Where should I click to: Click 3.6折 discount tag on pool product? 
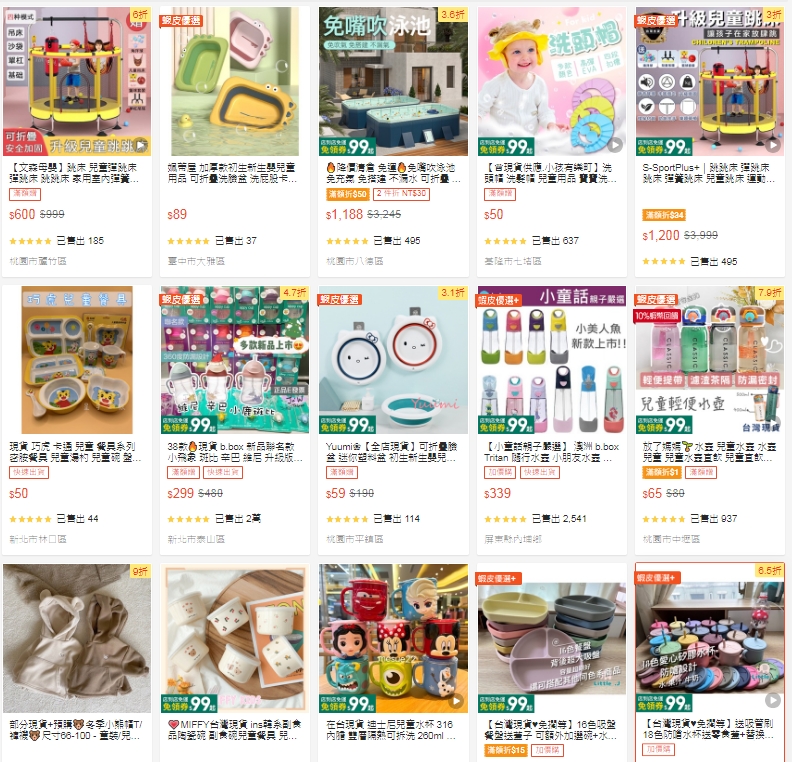tap(453, 15)
